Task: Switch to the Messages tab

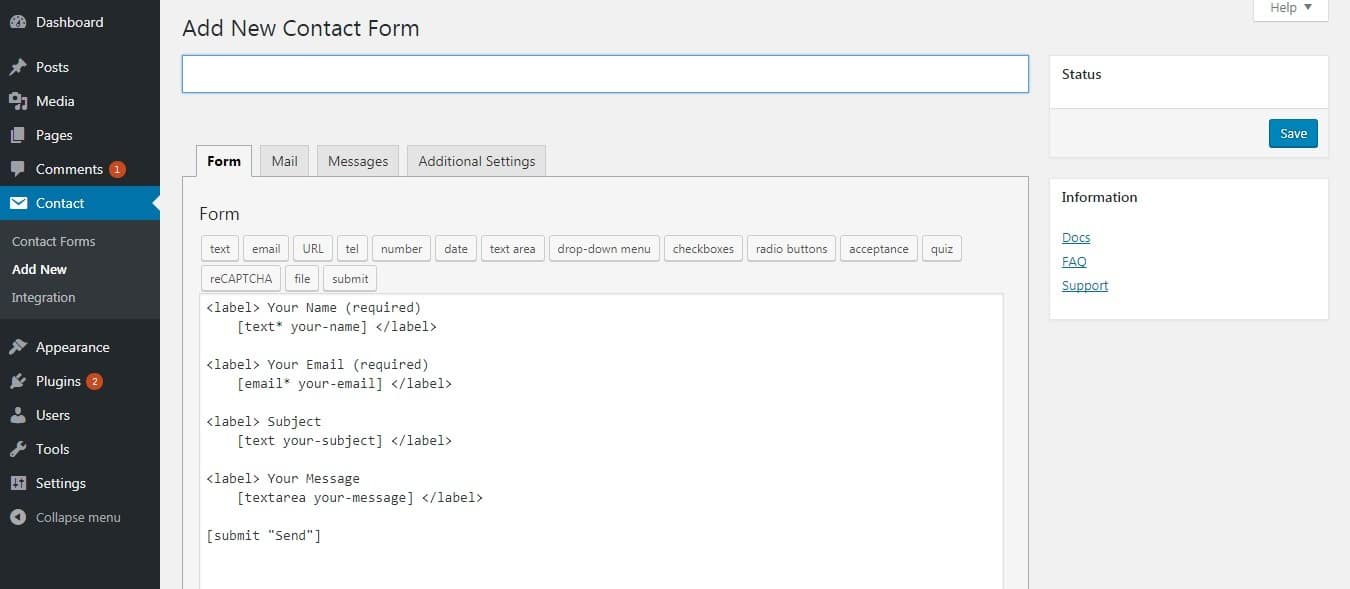Action: (x=357, y=160)
